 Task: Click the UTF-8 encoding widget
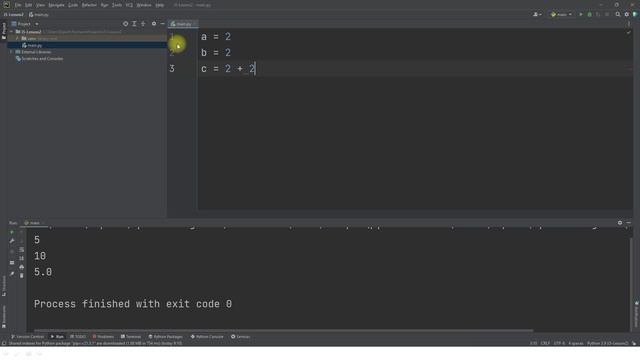tap(559, 343)
